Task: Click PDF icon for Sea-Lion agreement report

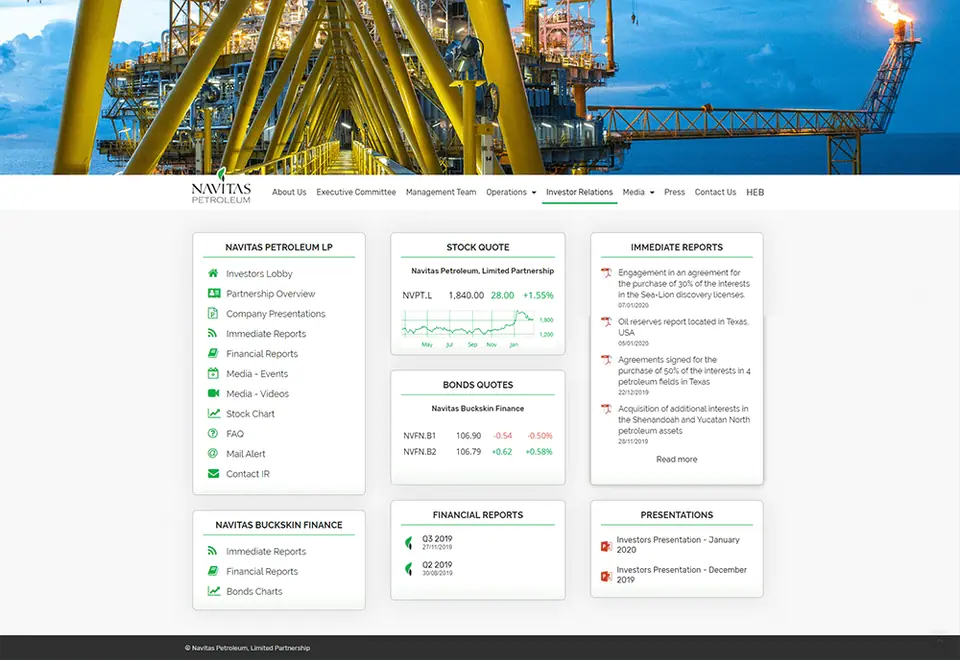Action: click(606, 272)
